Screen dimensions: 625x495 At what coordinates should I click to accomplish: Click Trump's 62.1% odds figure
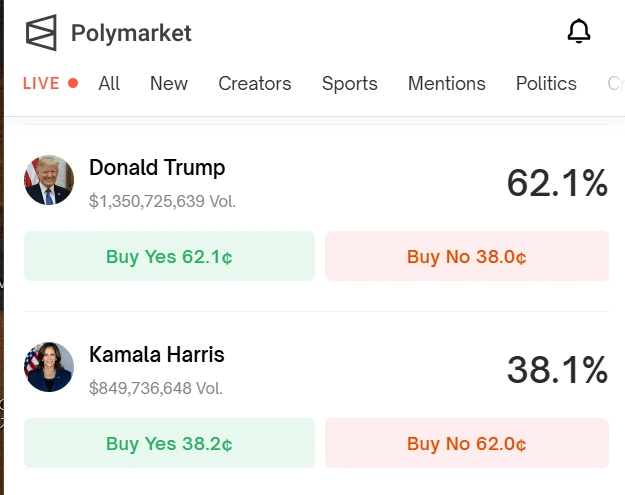(557, 183)
